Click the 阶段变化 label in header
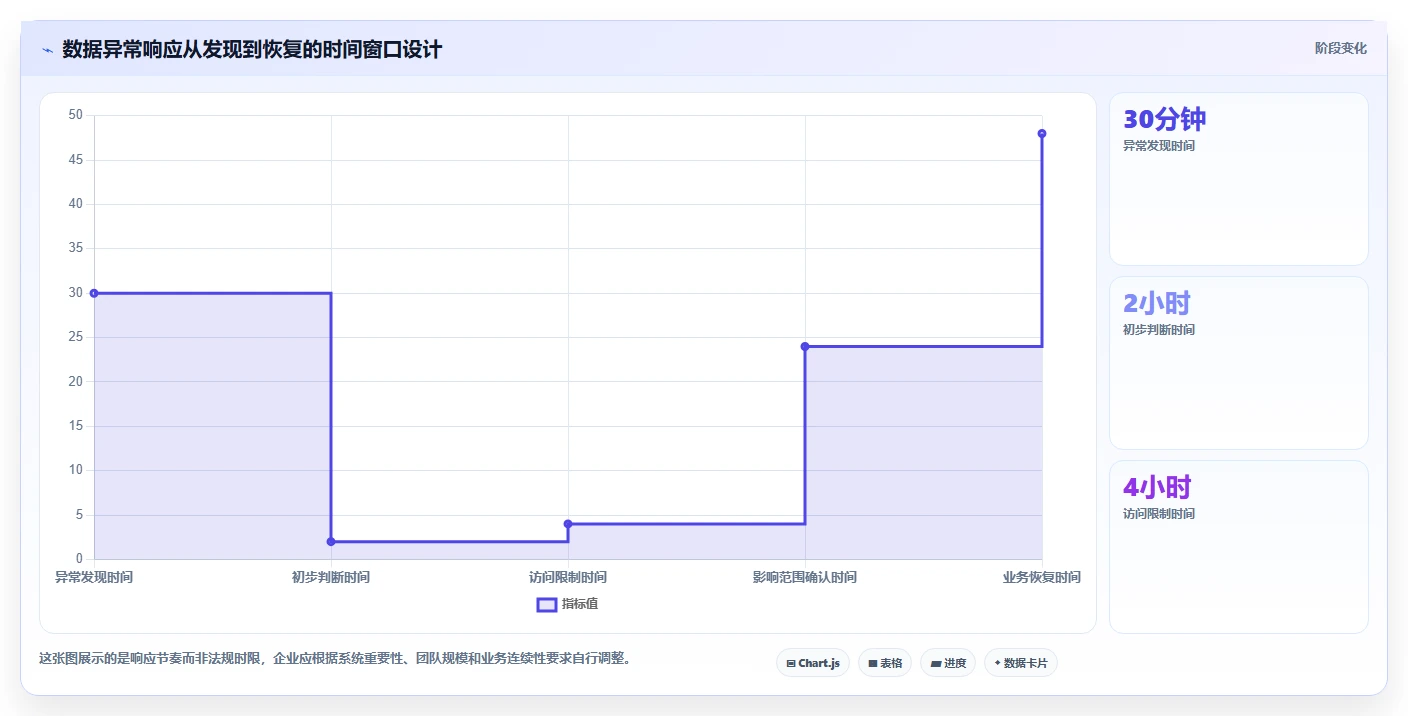The width and height of the screenshot is (1408, 716). pos(1340,49)
